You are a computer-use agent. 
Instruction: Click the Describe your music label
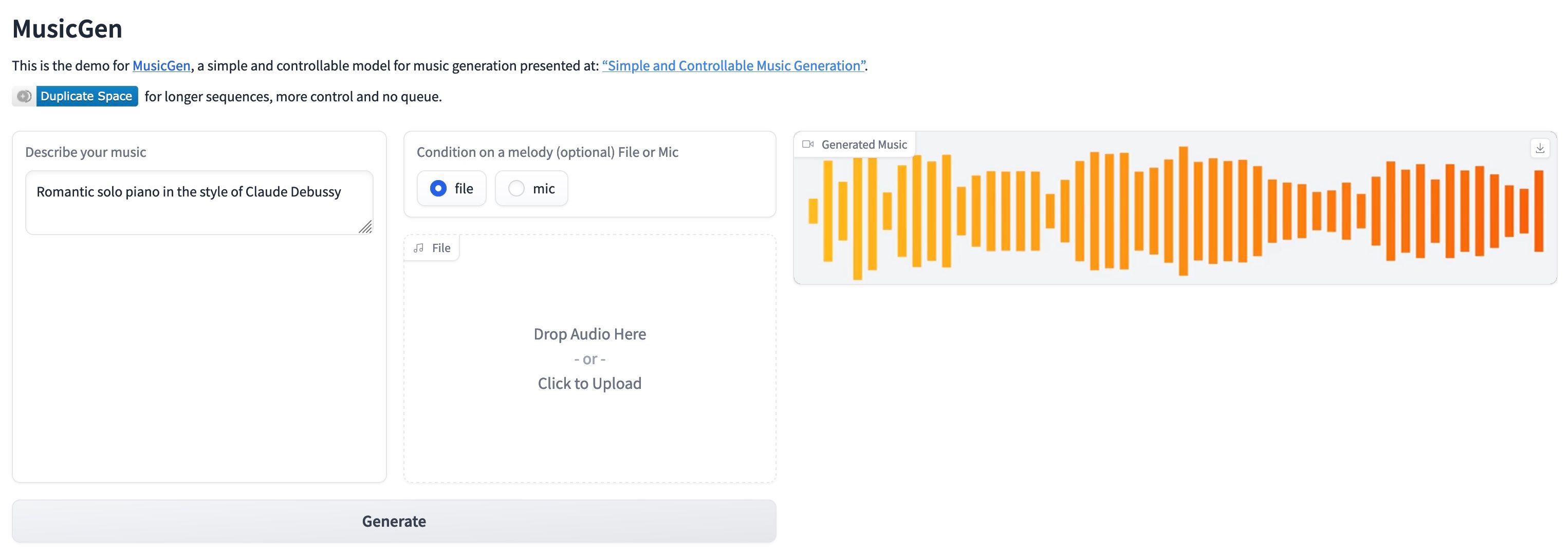tap(86, 152)
